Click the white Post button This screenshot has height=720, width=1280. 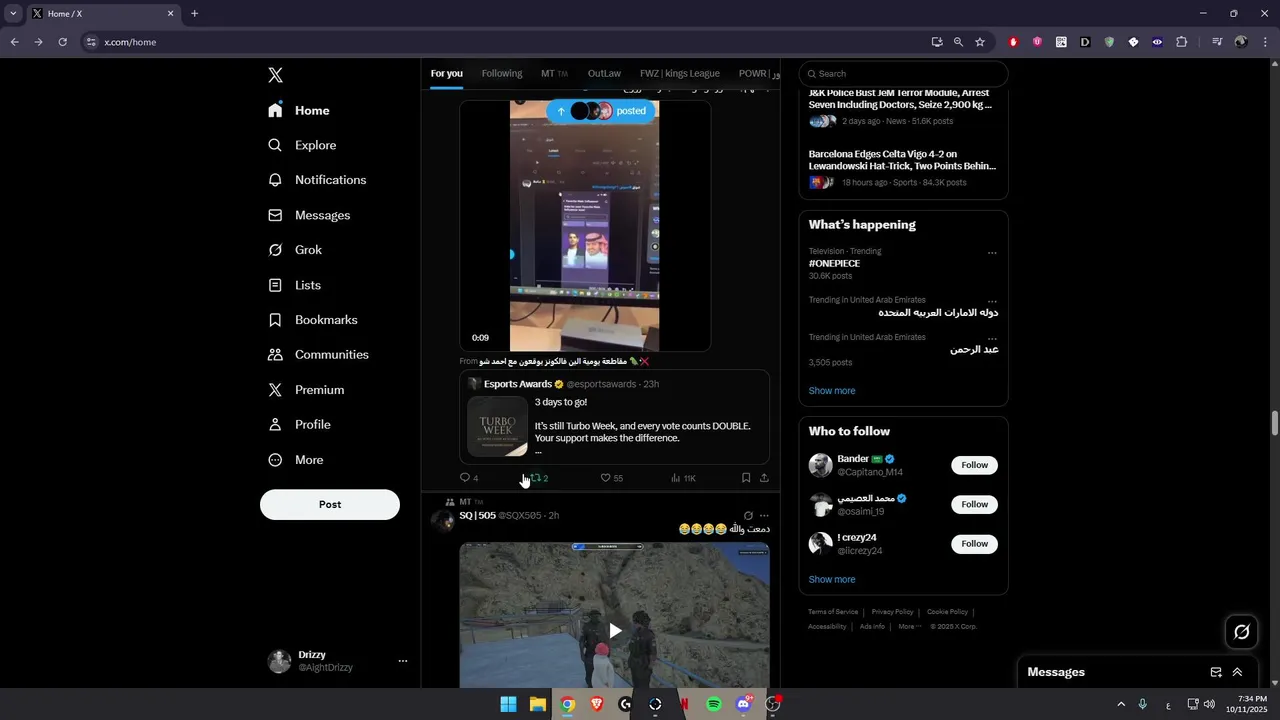pyautogui.click(x=330, y=504)
